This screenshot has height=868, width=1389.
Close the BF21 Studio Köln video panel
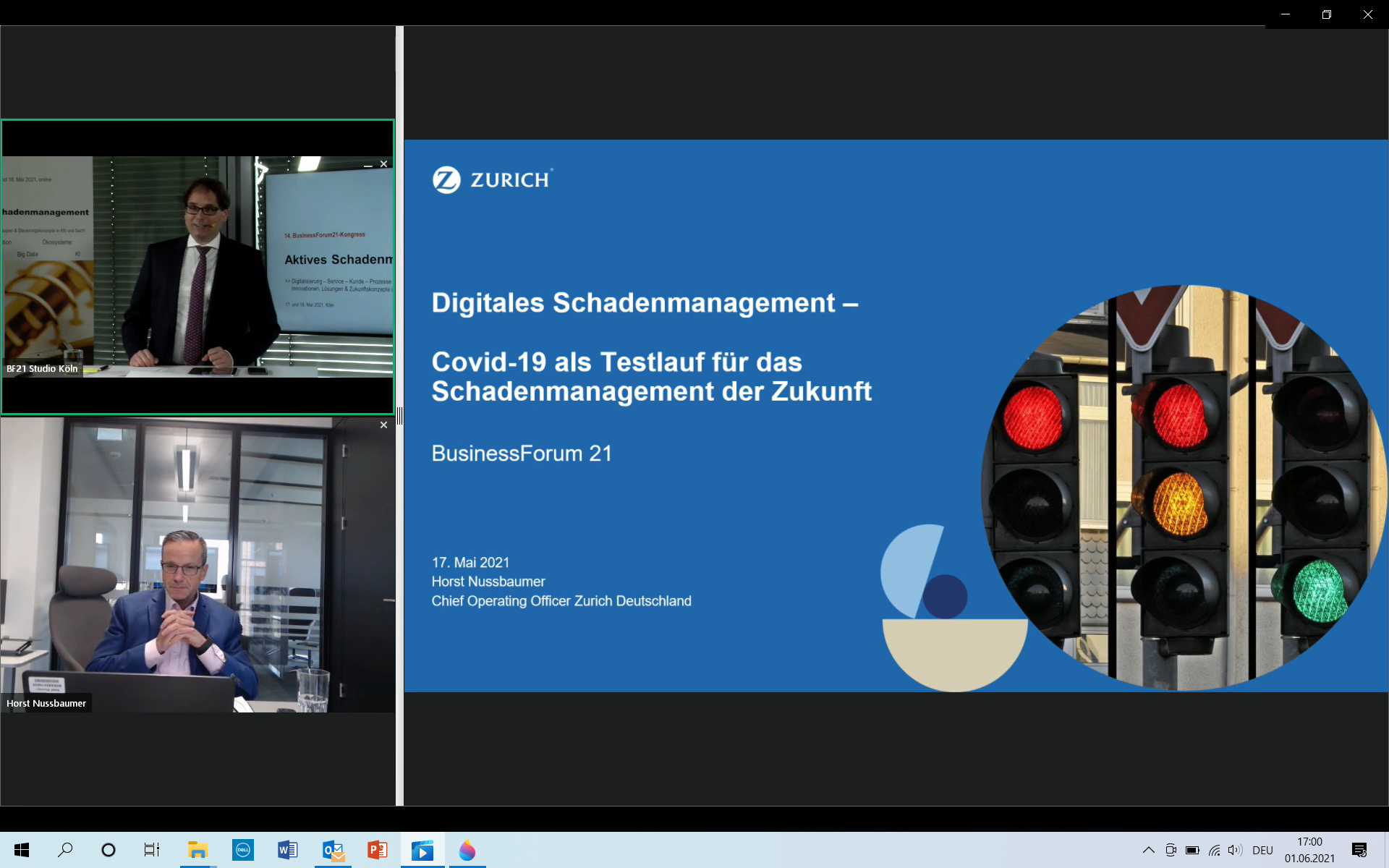click(x=383, y=164)
